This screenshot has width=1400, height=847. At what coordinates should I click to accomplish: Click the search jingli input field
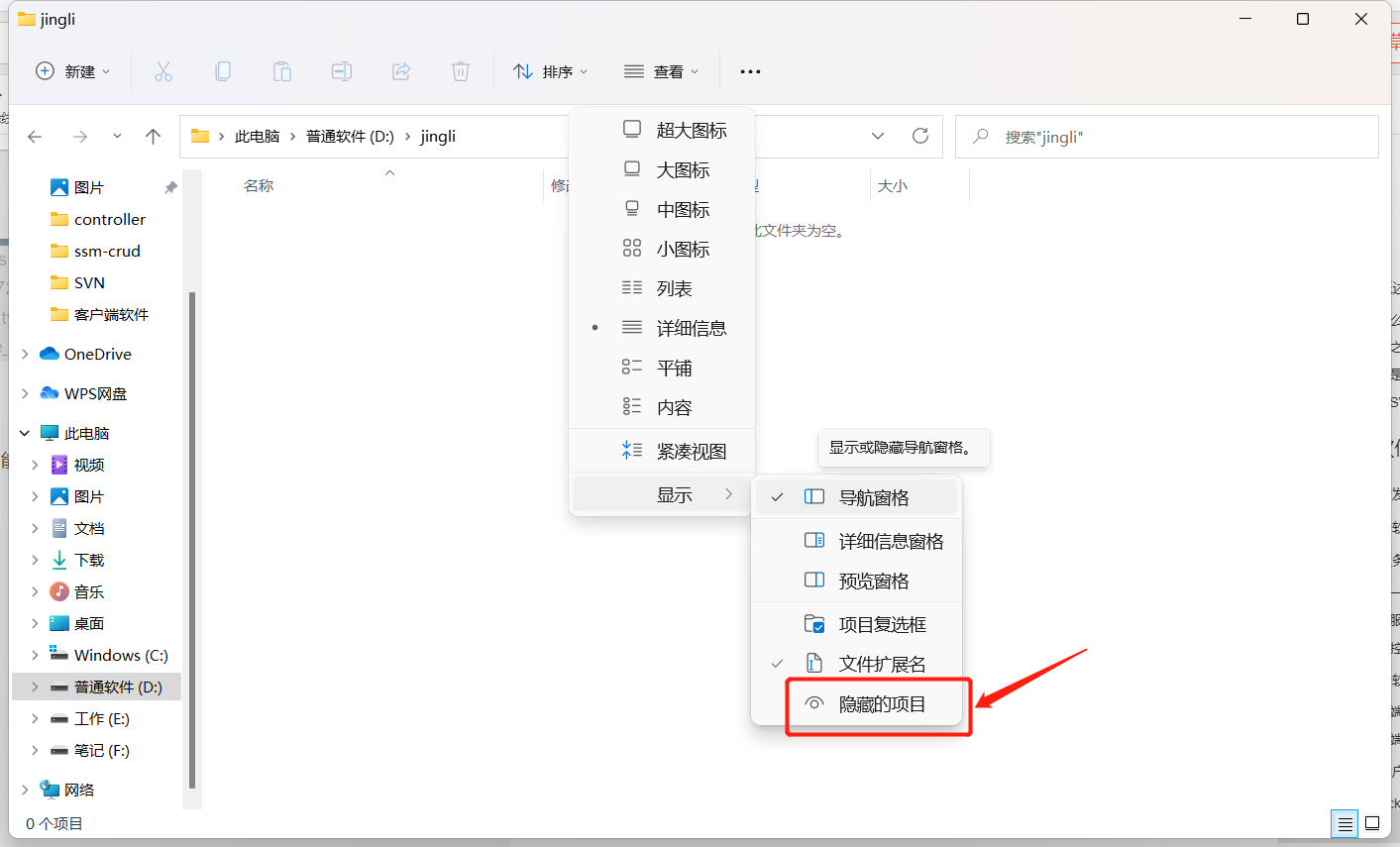coord(1166,137)
